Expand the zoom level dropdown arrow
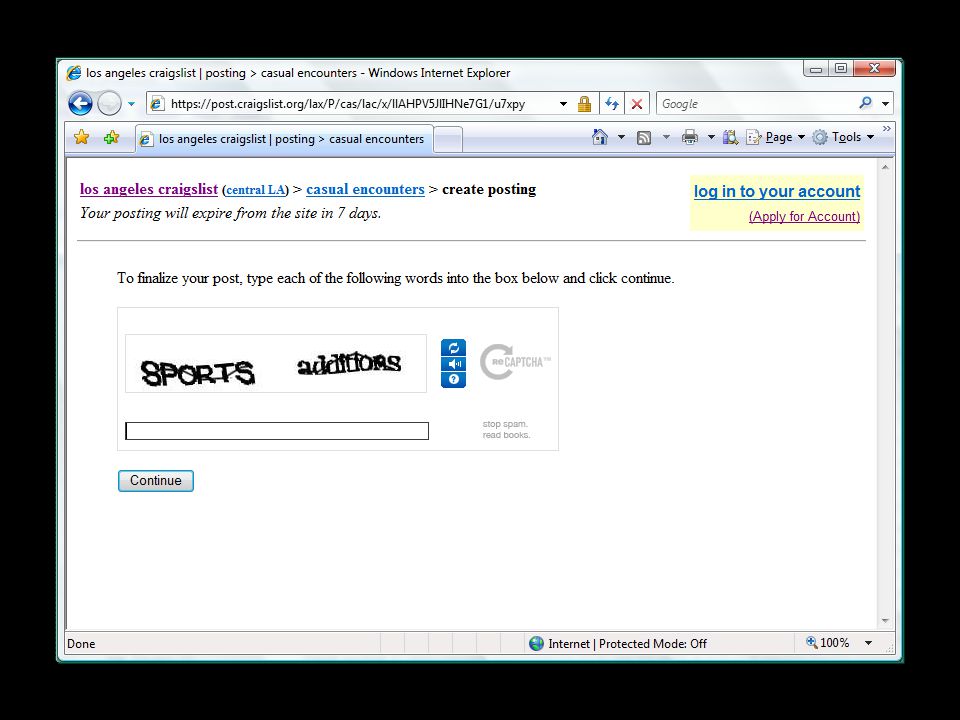 click(x=868, y=643)
